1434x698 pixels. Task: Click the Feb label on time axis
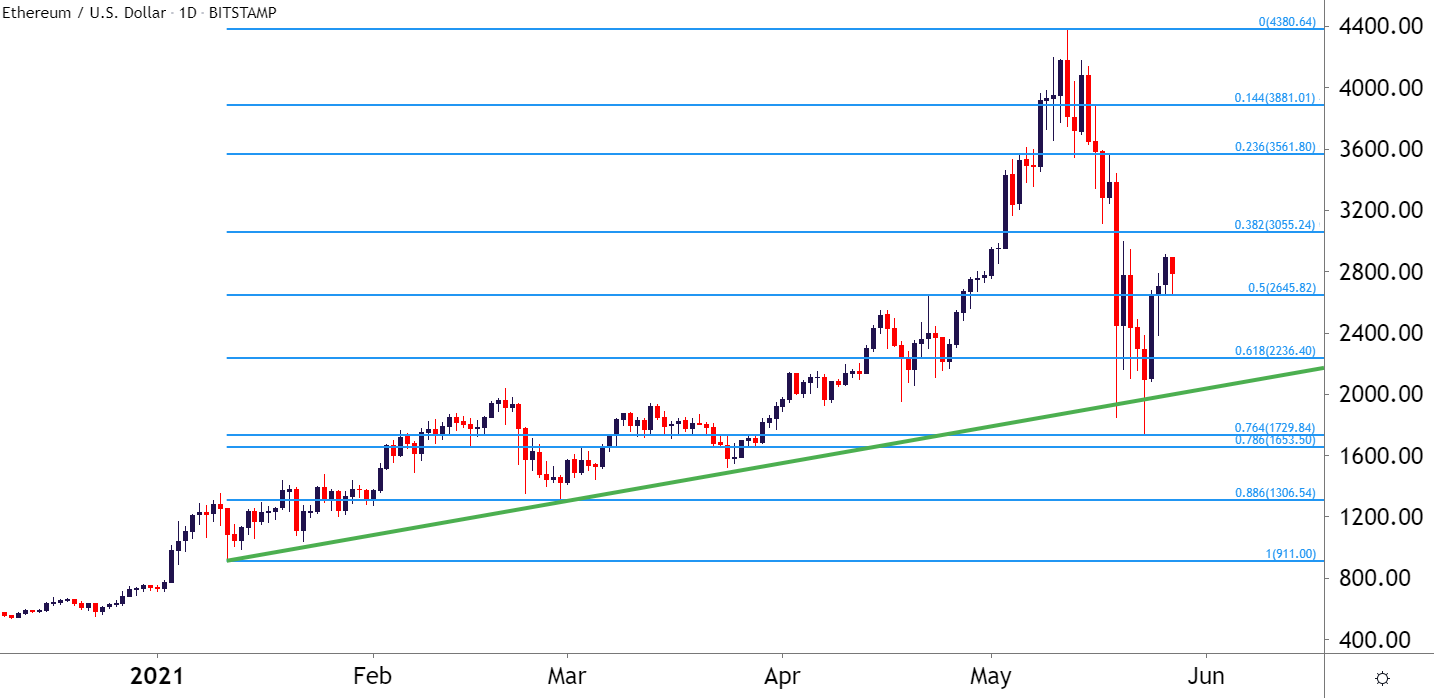click(373, 676)
